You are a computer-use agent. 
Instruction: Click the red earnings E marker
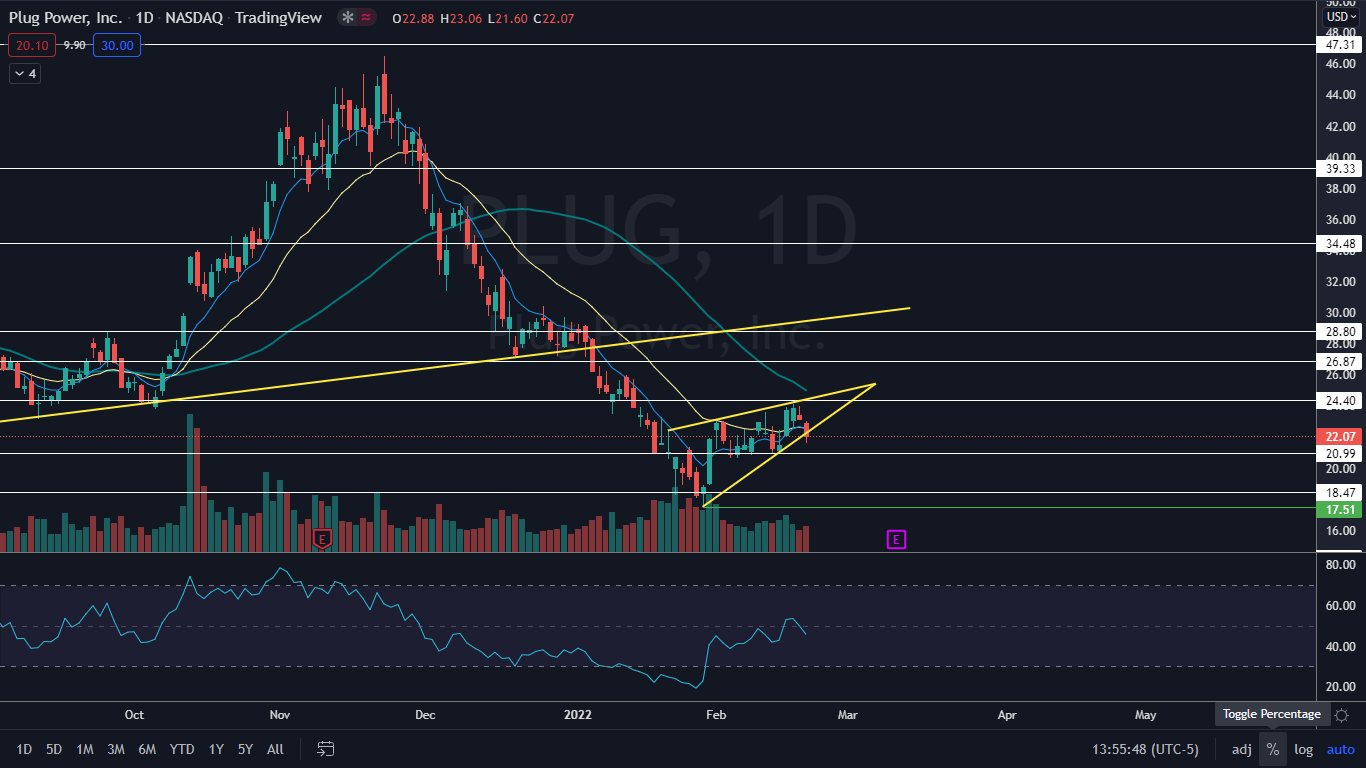tap(322, 539)
